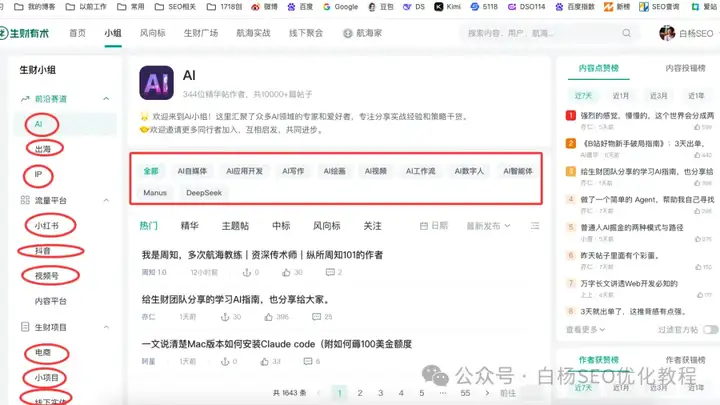Screen dimensions: 720x405
Task: Click the 生财有术 site logo
Action: point(24,33)
